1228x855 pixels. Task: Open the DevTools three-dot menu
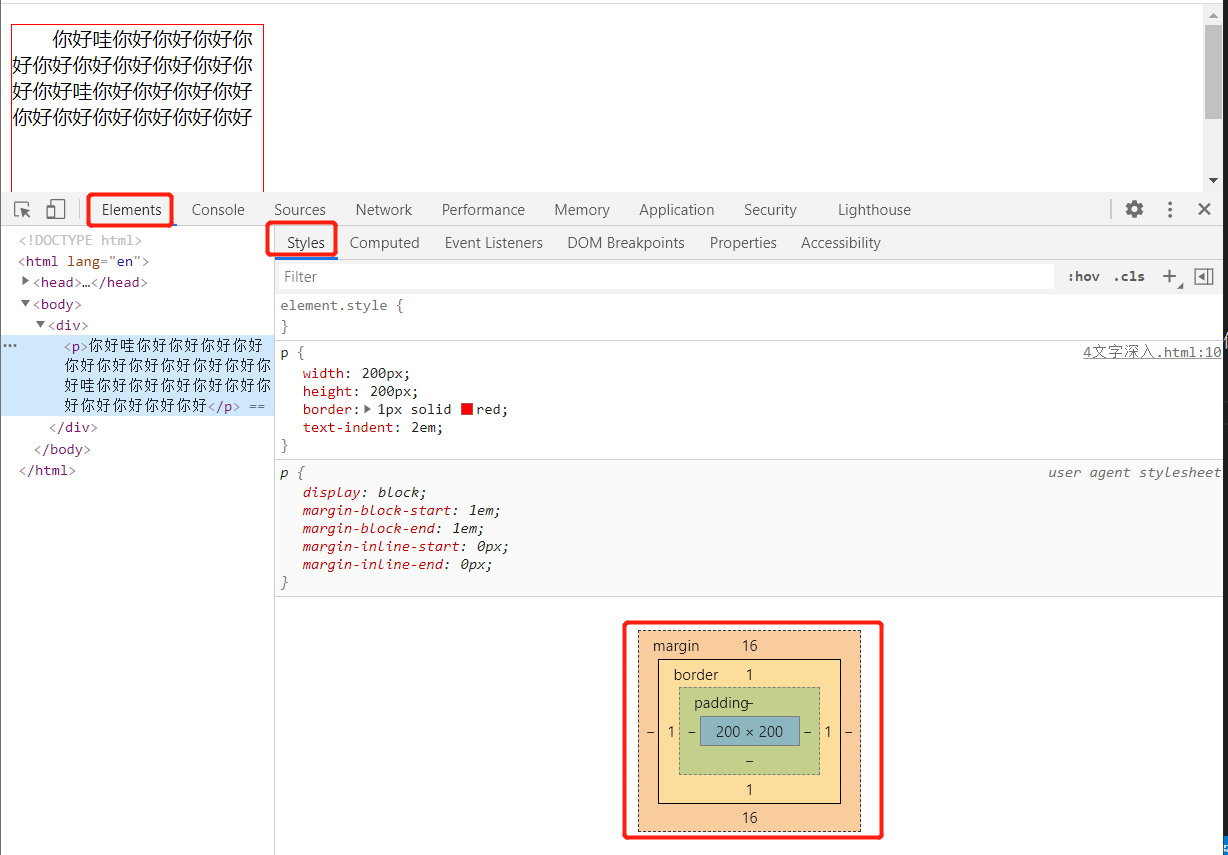coord(1170,209)
